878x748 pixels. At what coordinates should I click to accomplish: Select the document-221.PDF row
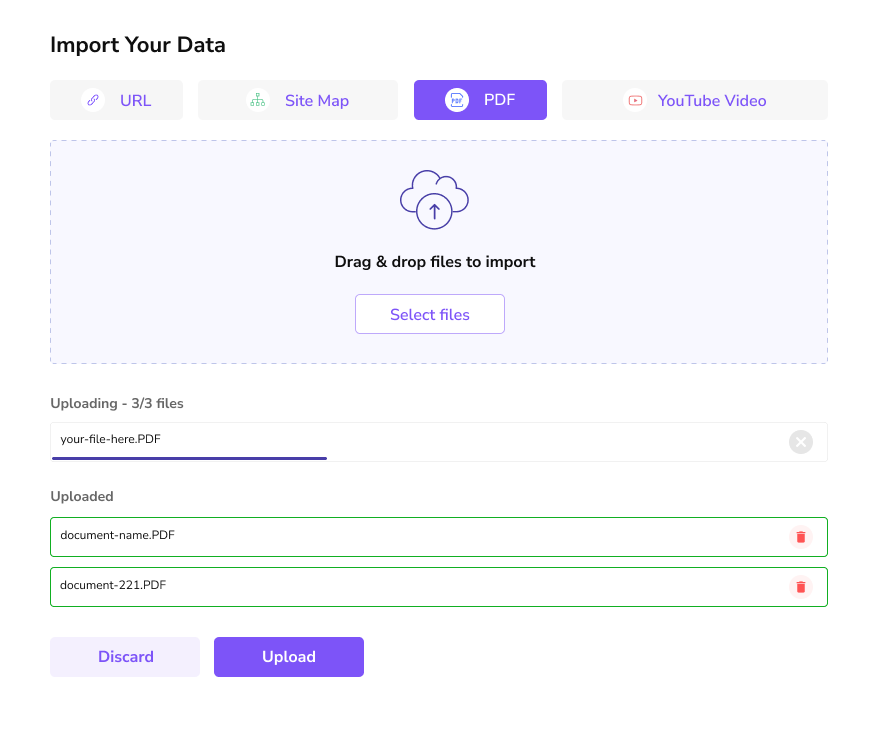pyautogui.click(x=400, y=587)
